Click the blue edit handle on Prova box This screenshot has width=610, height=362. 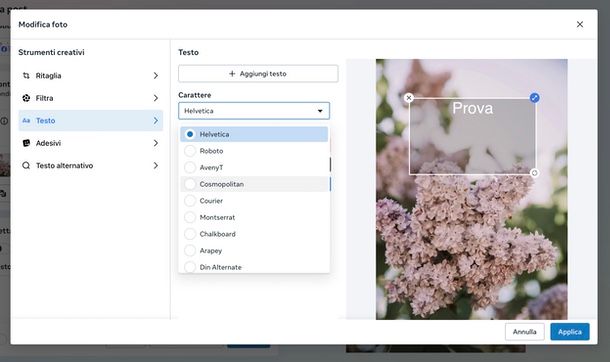[x=535, y=98]
